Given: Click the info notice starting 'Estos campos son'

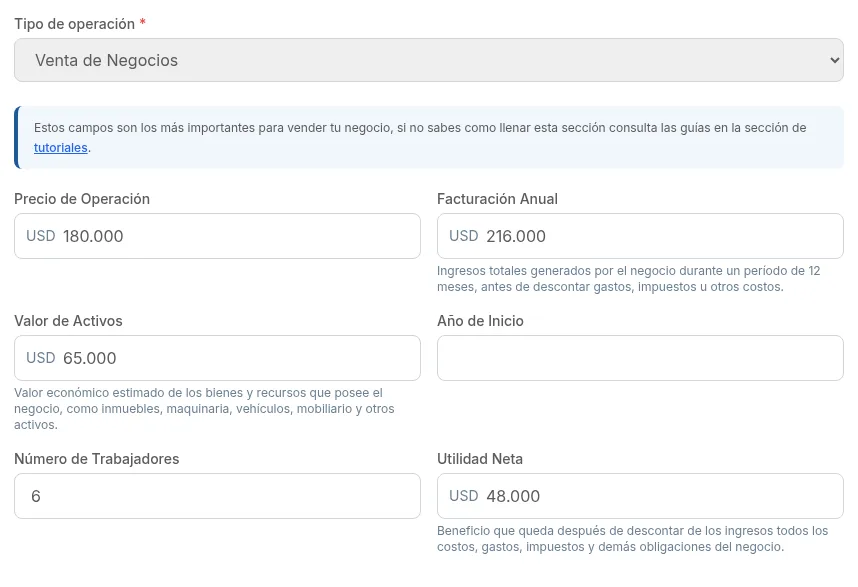Looking at the screenshot, I should point(428,137).
